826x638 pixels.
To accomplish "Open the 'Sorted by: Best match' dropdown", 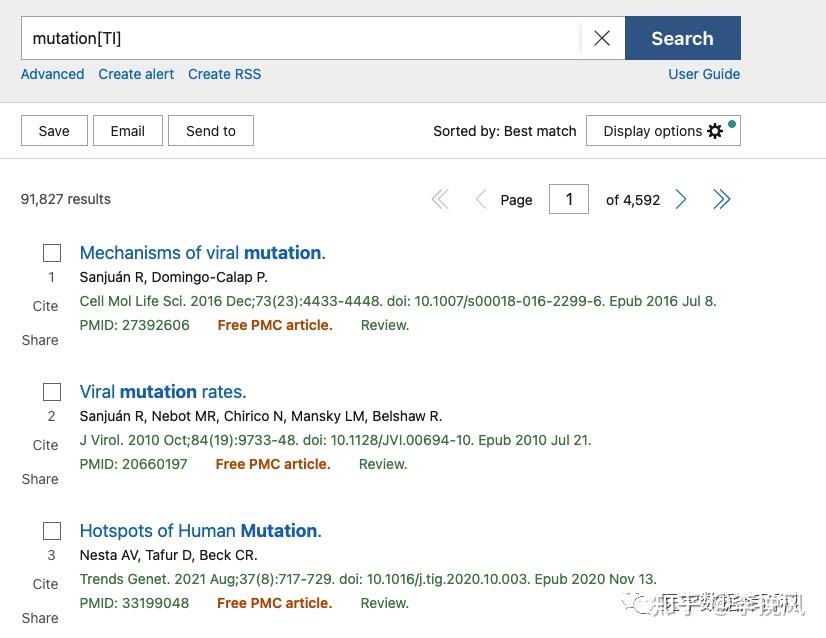I will pyautogui.click(x=504, y=130).
